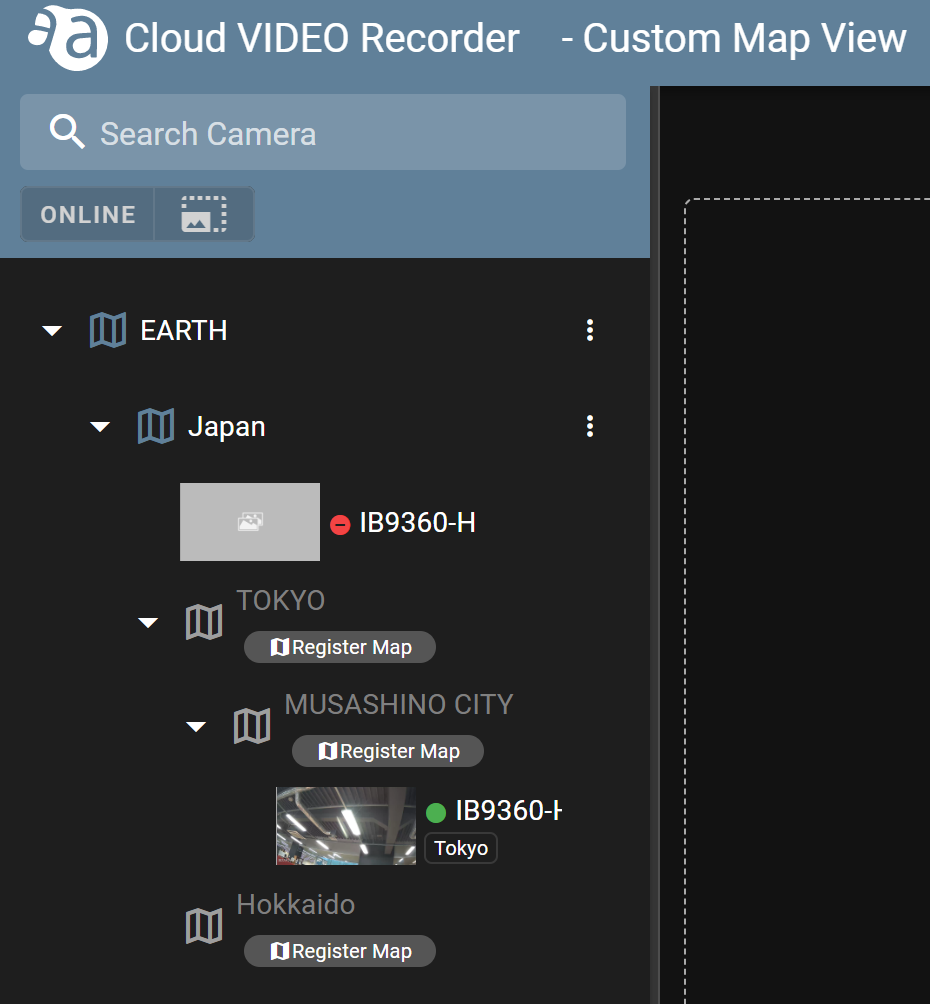This screenshot has height=1004, width=930.
Task: Collapse the MUSASHINO CITY node
Action: tap(195, 725)
